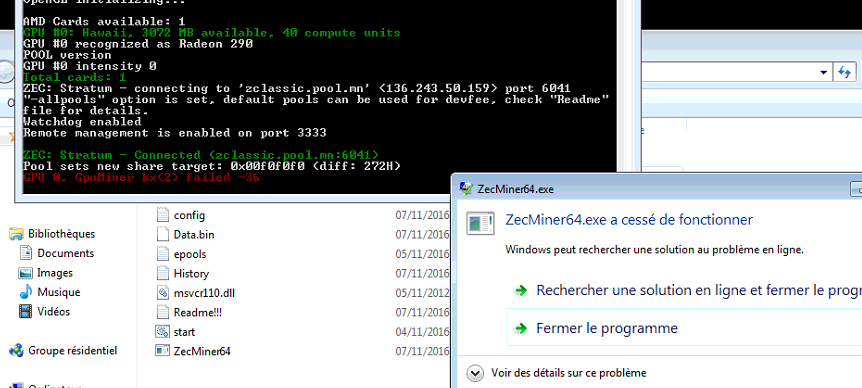Click the green Stratum Connected console line
This screenshot has width=862, height=388.
[201, 155]
